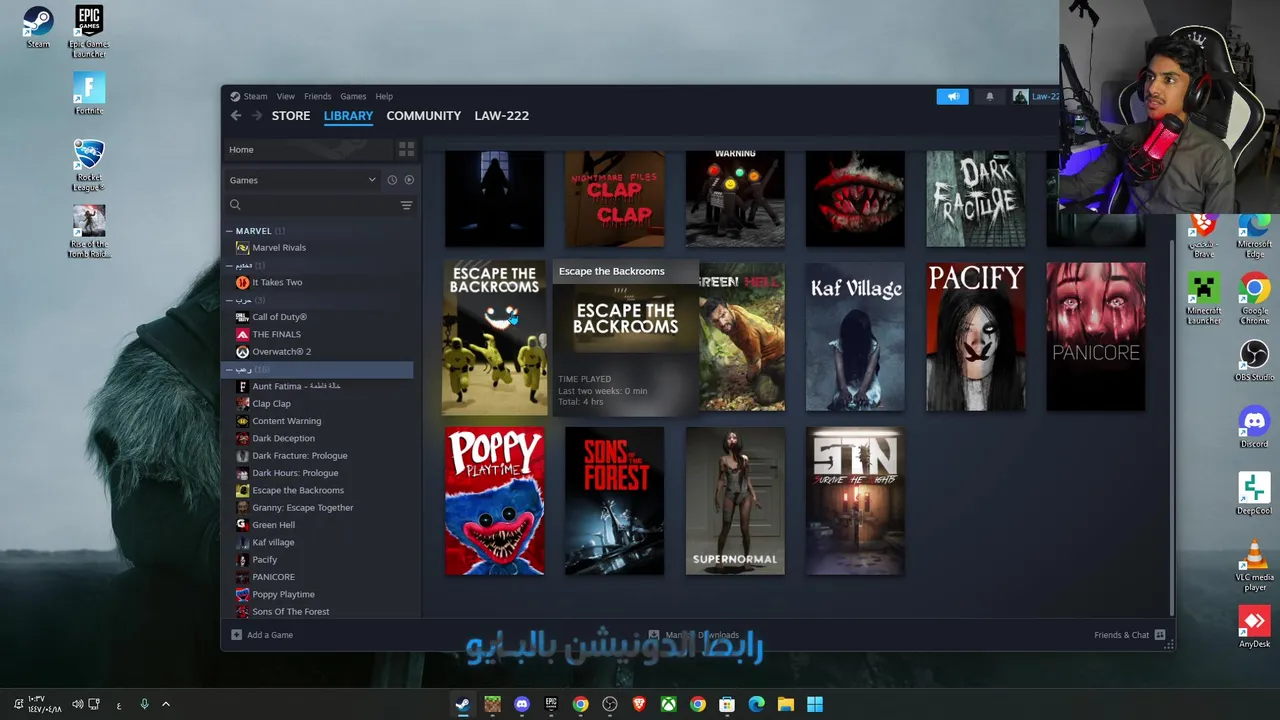The width and height of the screenshot is (1280, 720).
Task: Open File Explorer from the taskbar
Action: coord(786,705)
